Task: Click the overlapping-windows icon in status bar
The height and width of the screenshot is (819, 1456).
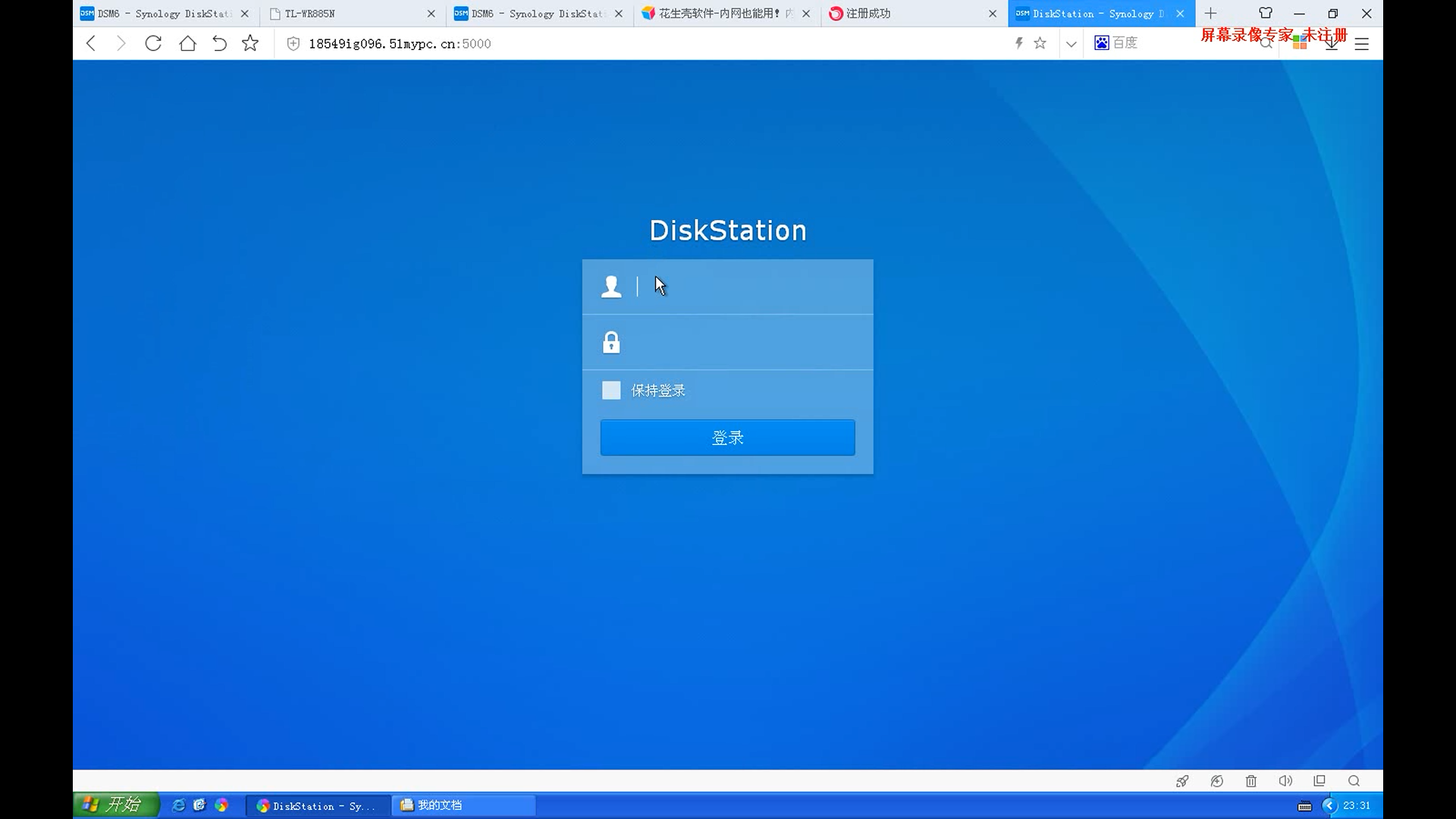Action: point(1319,781)
